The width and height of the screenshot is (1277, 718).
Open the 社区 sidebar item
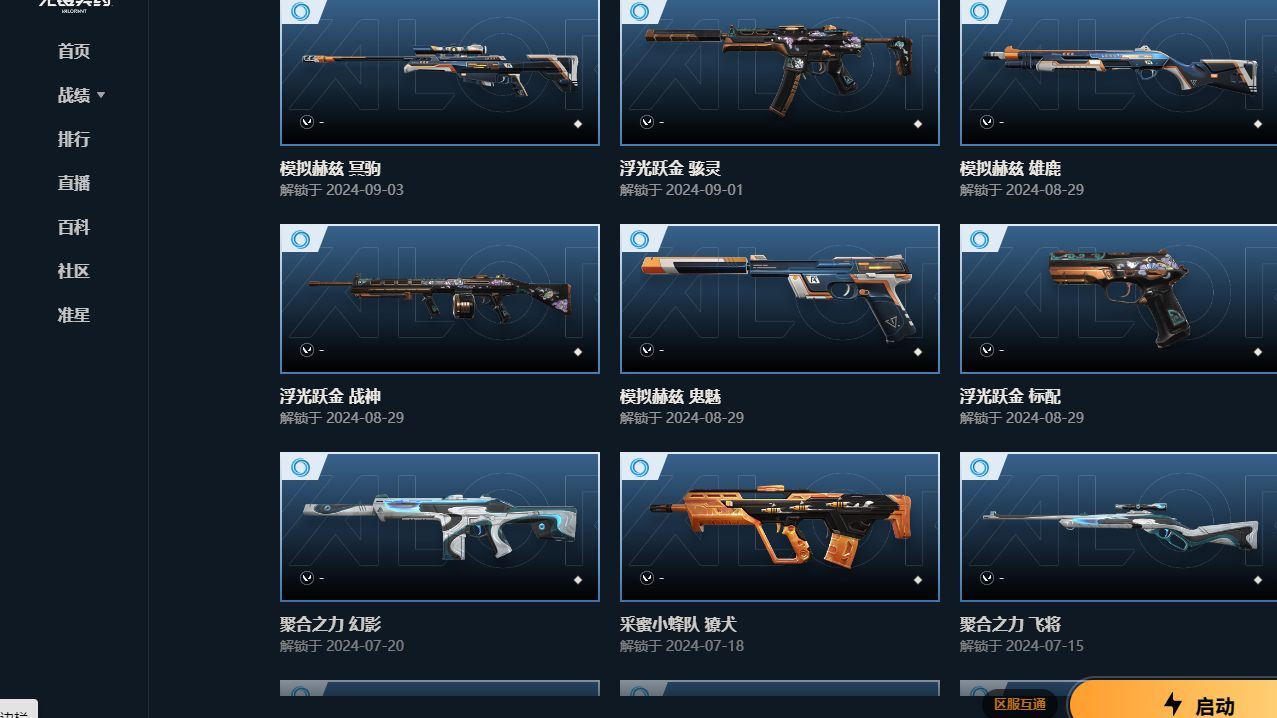[74, 271]
